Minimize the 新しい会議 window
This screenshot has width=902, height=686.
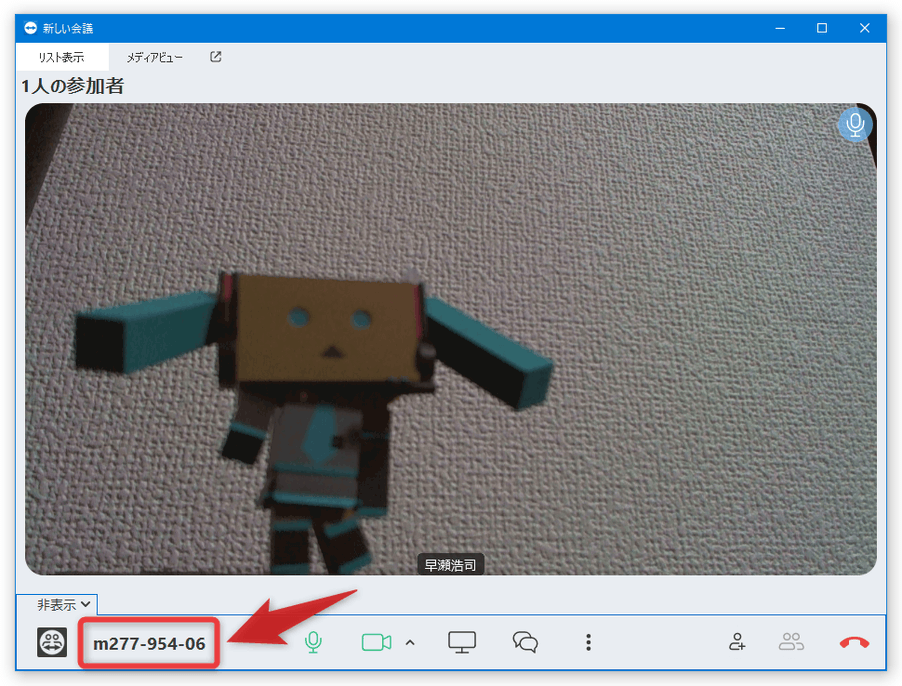pos(780,28)
